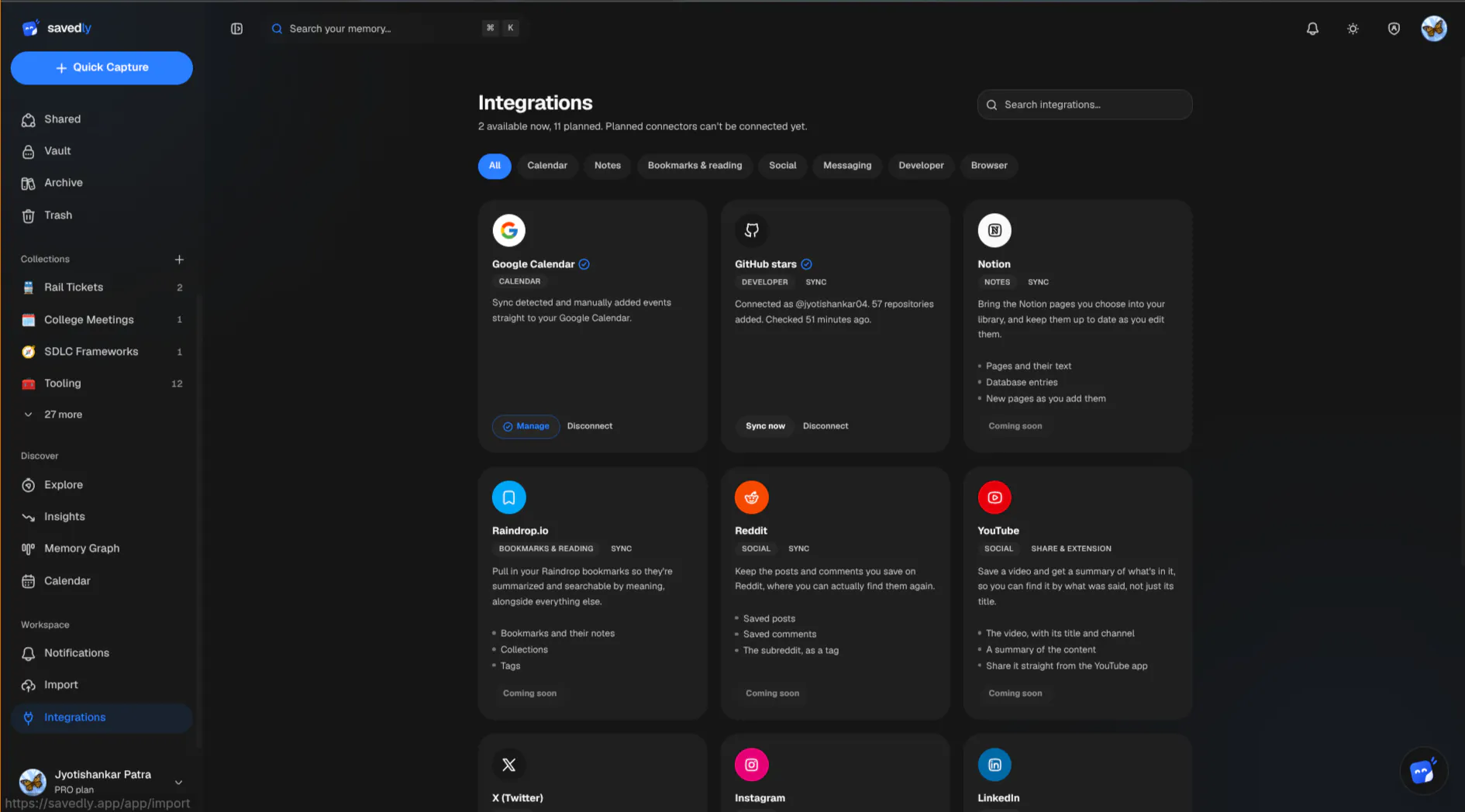Disconnect the GitHub stars integration
Image resolution: width=1465 pixels, height=812 pixels.
point(826,426)
